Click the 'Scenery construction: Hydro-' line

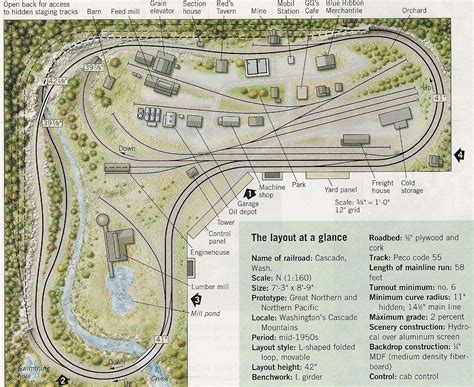(x=419, y=327)
